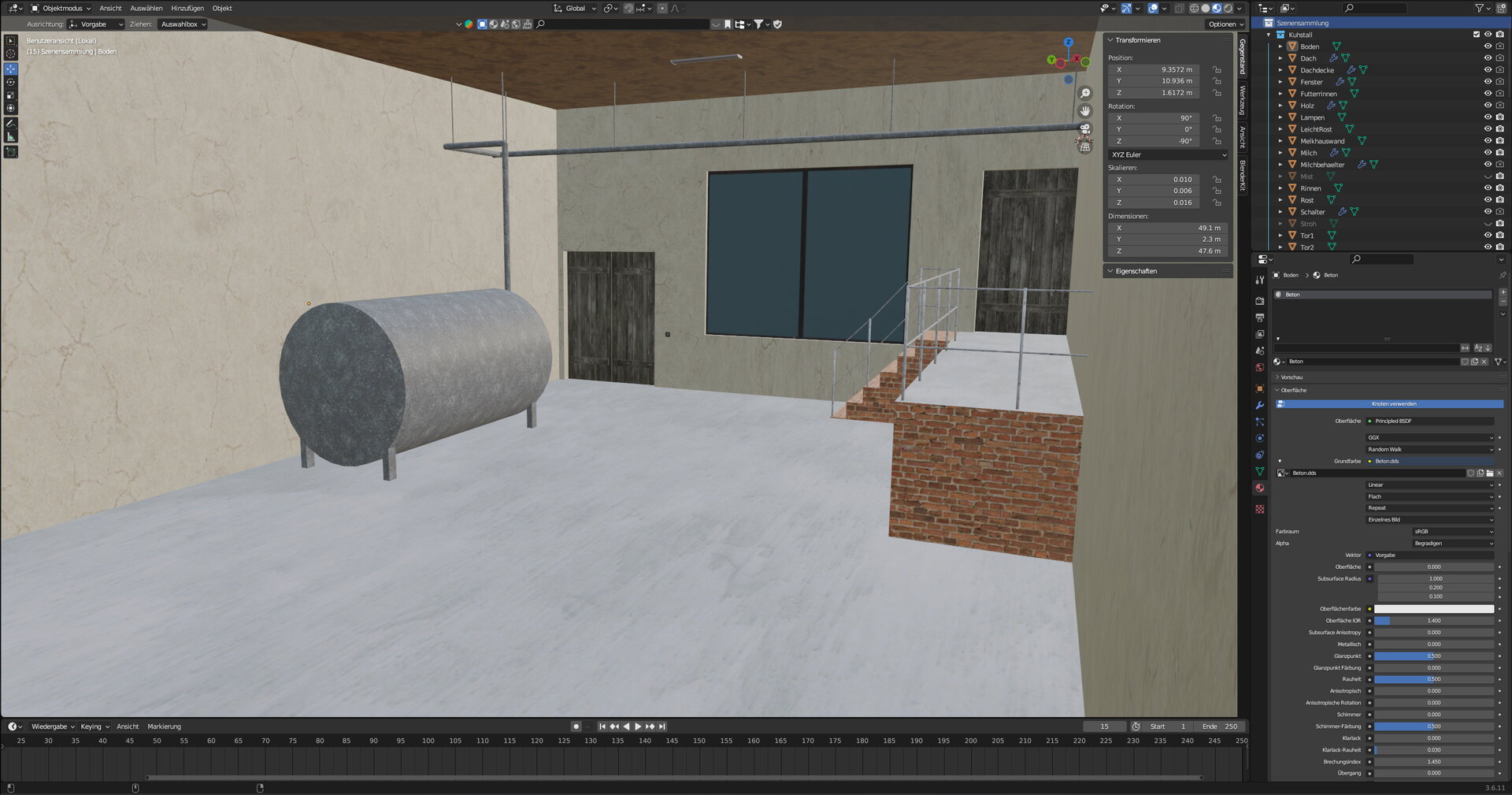The width and height of the screenshot is (1512, 795).
Task: Select the 3D Cursor tool
Action: [x=11, y=54]
